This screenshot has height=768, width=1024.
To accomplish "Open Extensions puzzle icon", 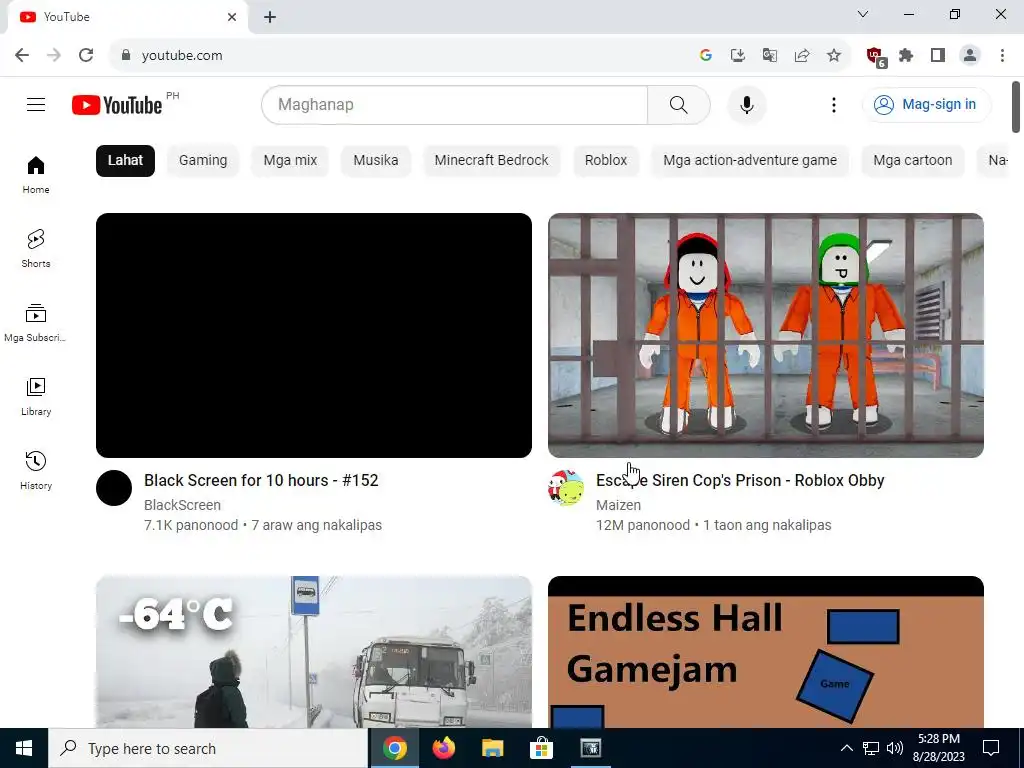I will tap(906, 55).
